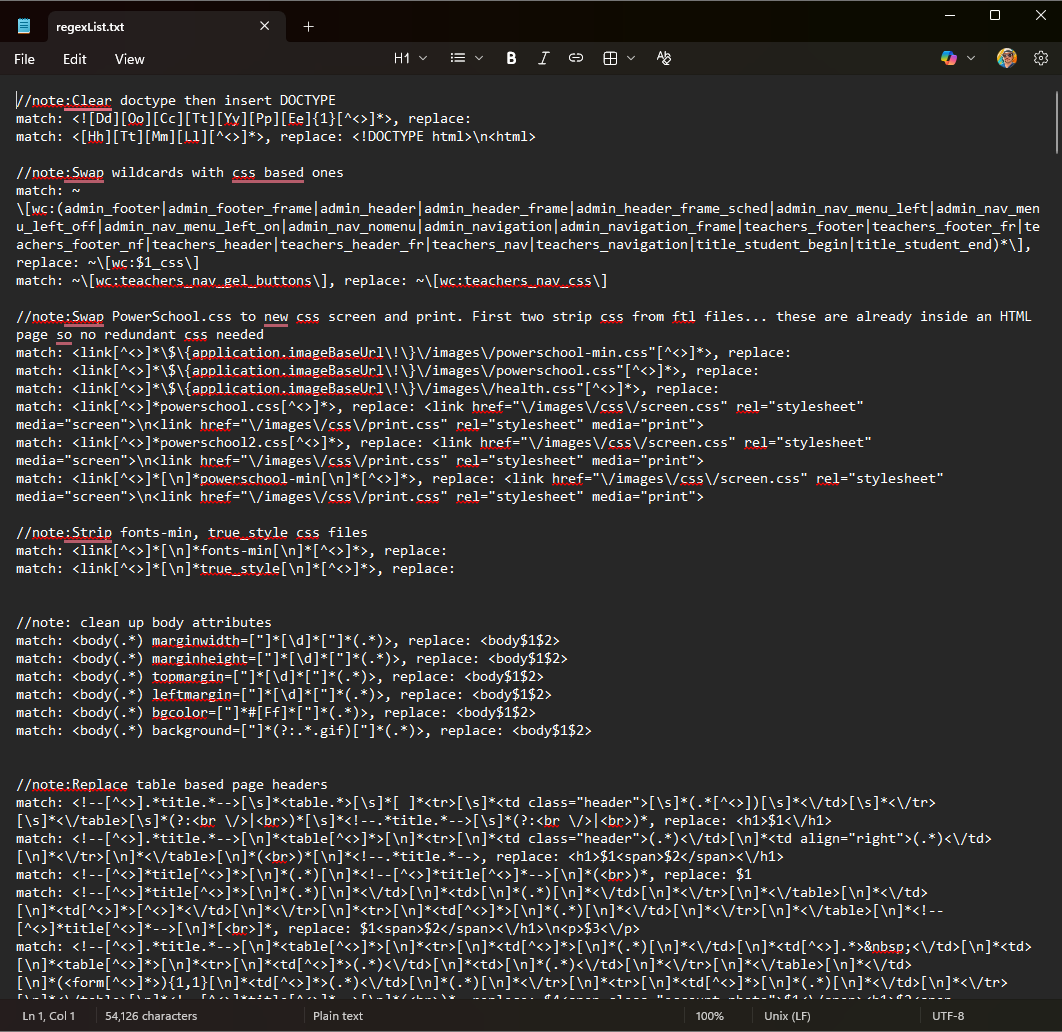Click the 100% zoom level in status bar
Image resolution: width=1062 pixels, height=1032 pixels.
pos(709,1016)
